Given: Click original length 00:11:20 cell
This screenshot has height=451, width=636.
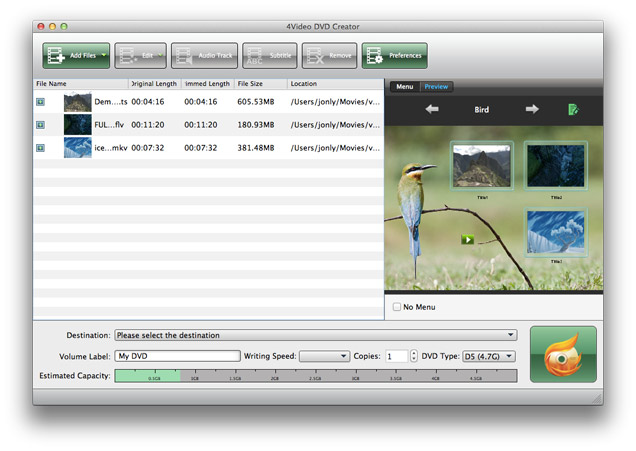Looking at the screenshot, I should pos(148,125).
